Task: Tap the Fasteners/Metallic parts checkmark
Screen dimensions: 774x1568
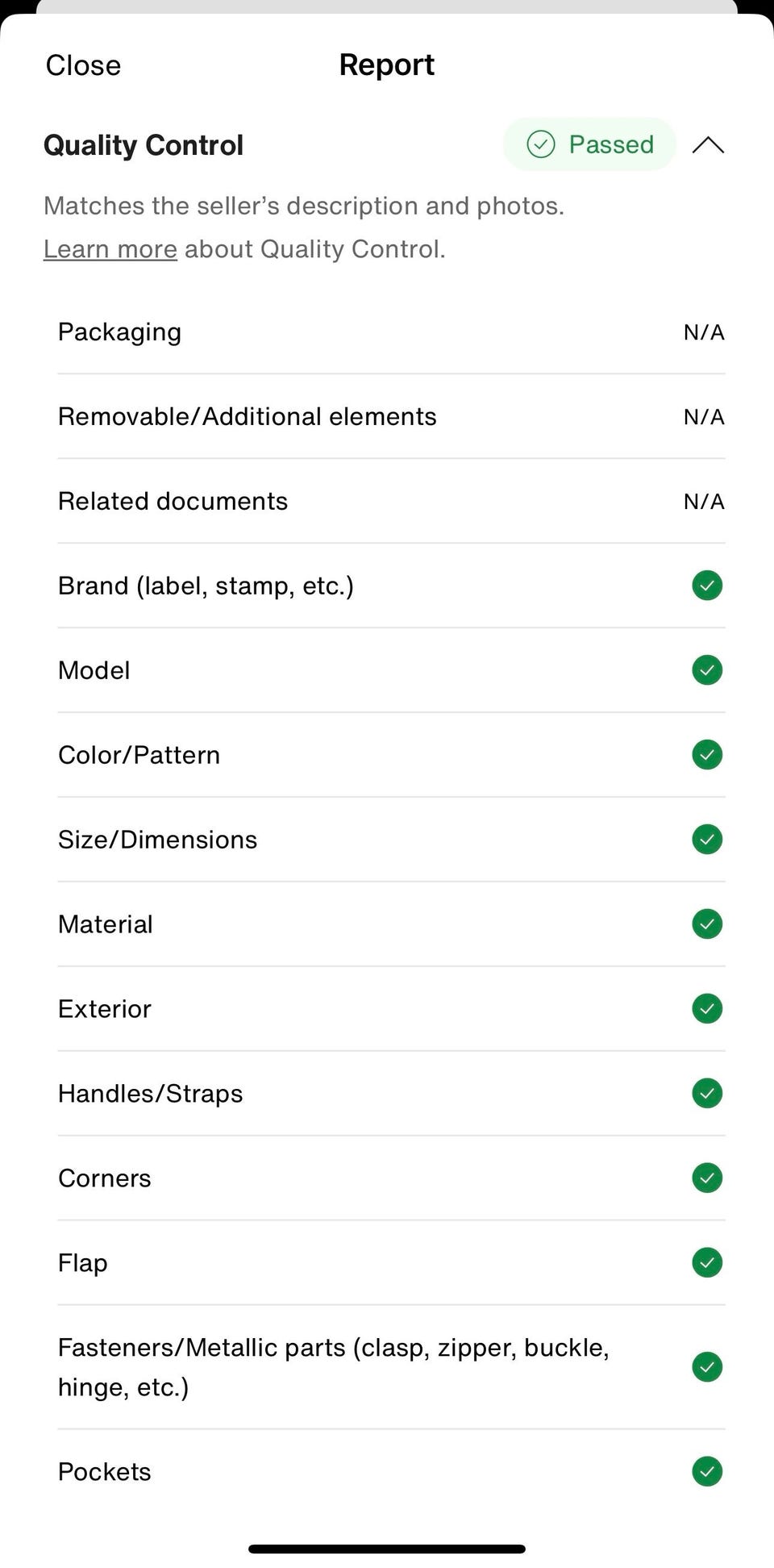Action: click(x=707, y=1367)
